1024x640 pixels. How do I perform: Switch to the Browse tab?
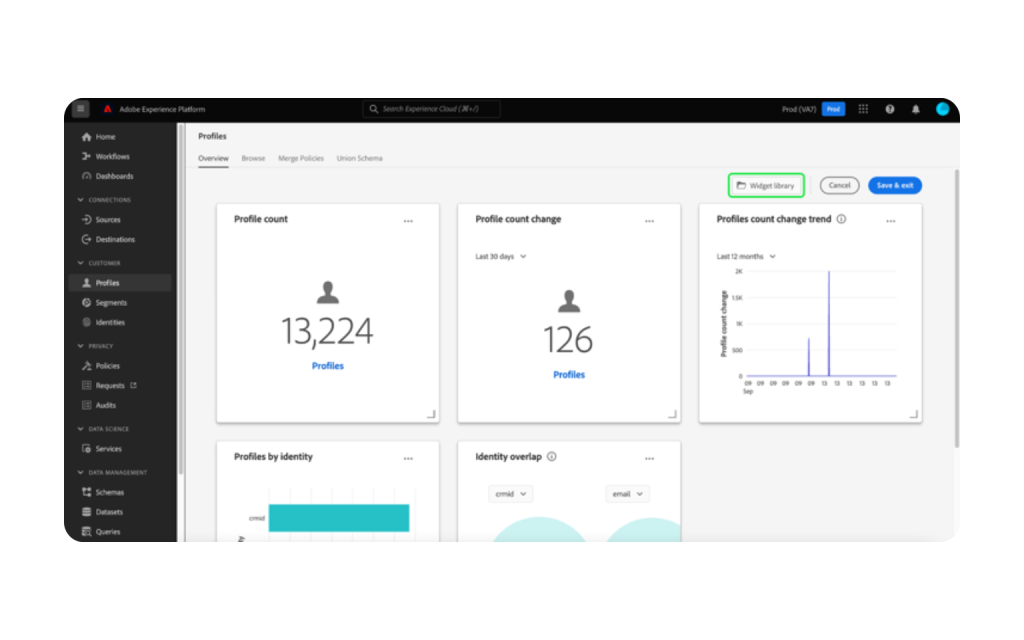coord(253,159)
